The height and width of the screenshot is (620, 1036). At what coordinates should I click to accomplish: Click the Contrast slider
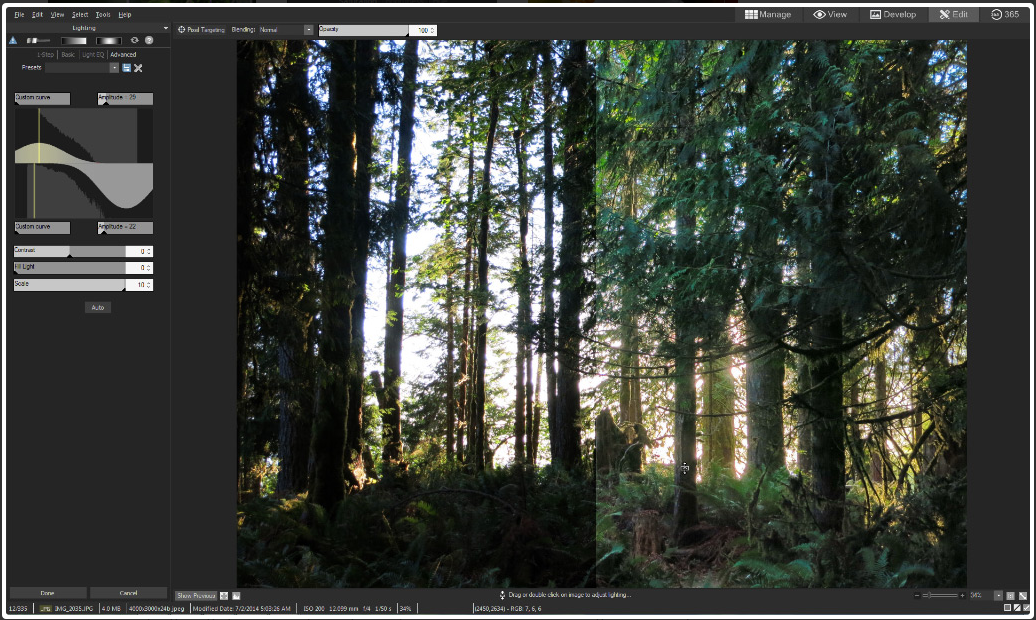point(70,251)
